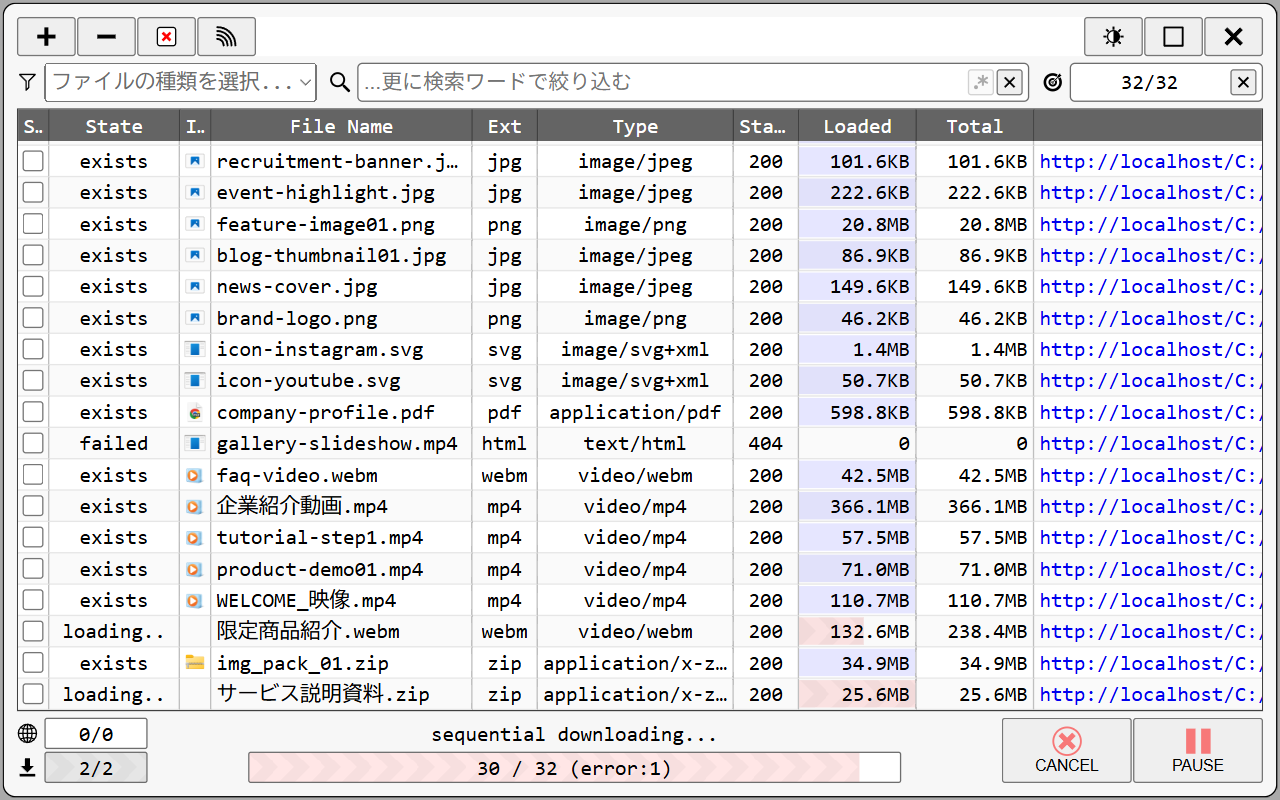Tick the checkbox for faq-video.webm
The width and height of the screenshot is (1280, 800).
point(34,475)
